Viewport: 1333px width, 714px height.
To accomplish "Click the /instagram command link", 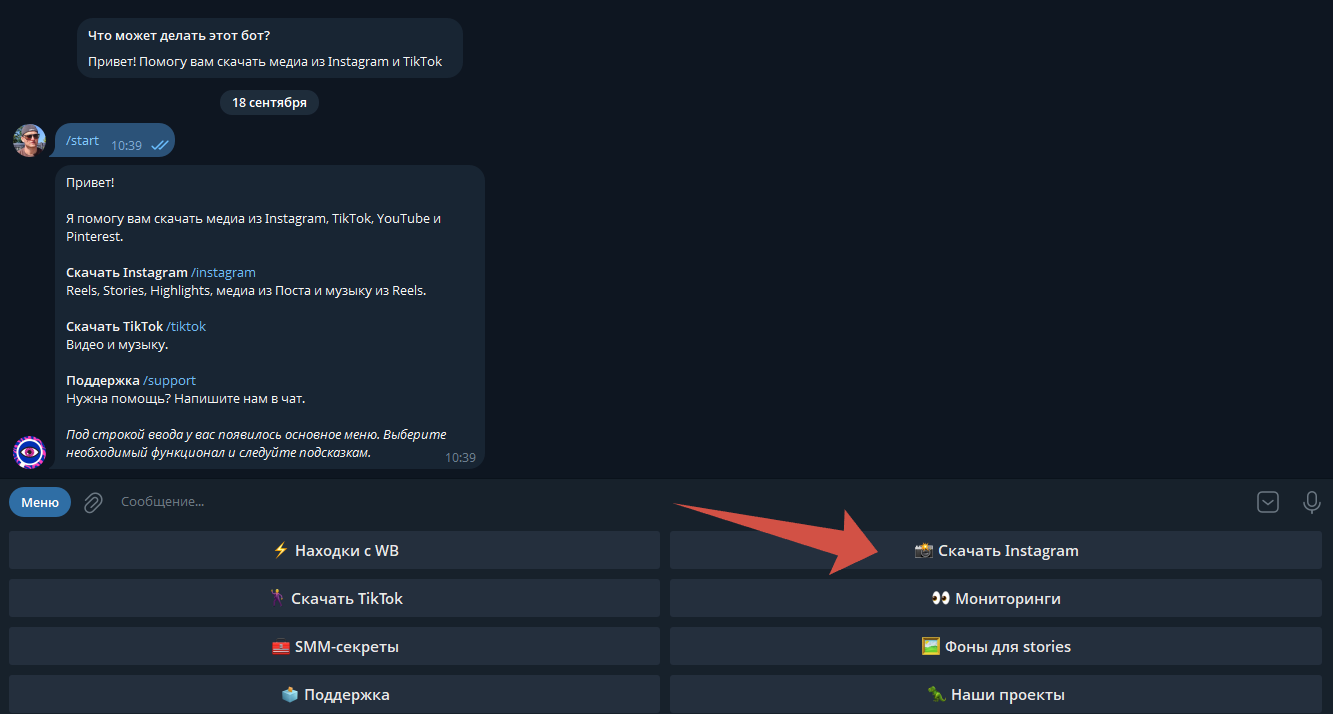I will [223, 272].
